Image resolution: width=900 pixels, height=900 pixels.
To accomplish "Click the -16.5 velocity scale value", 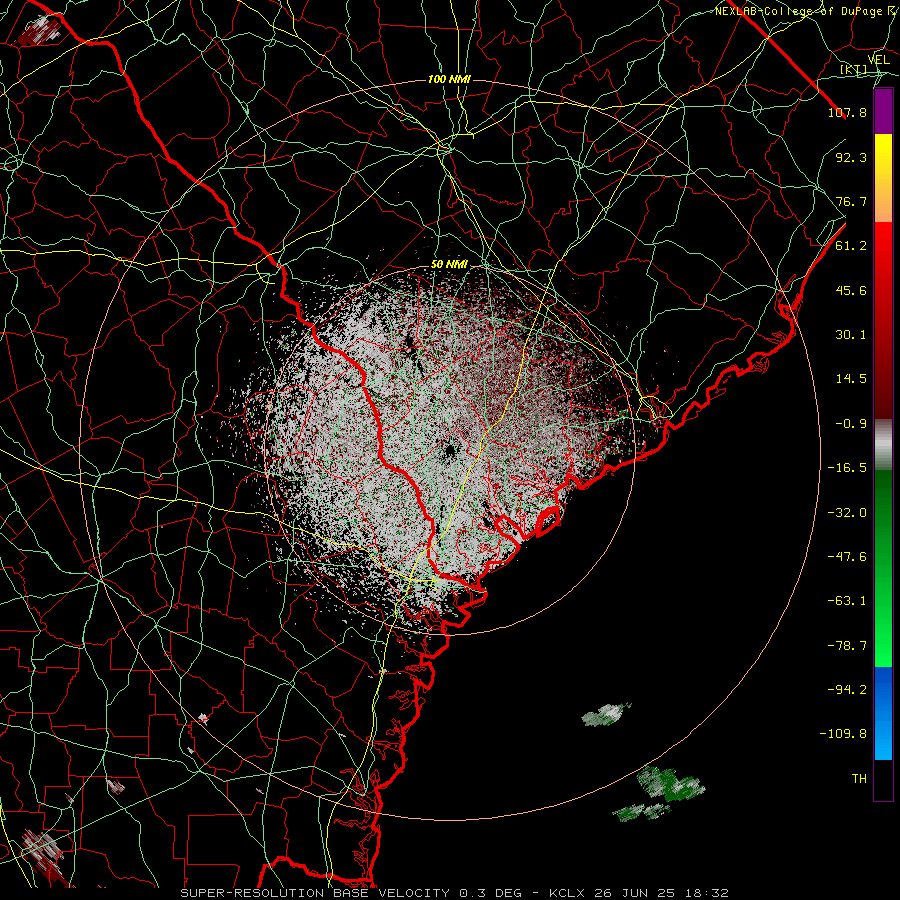I will [847, 468].
